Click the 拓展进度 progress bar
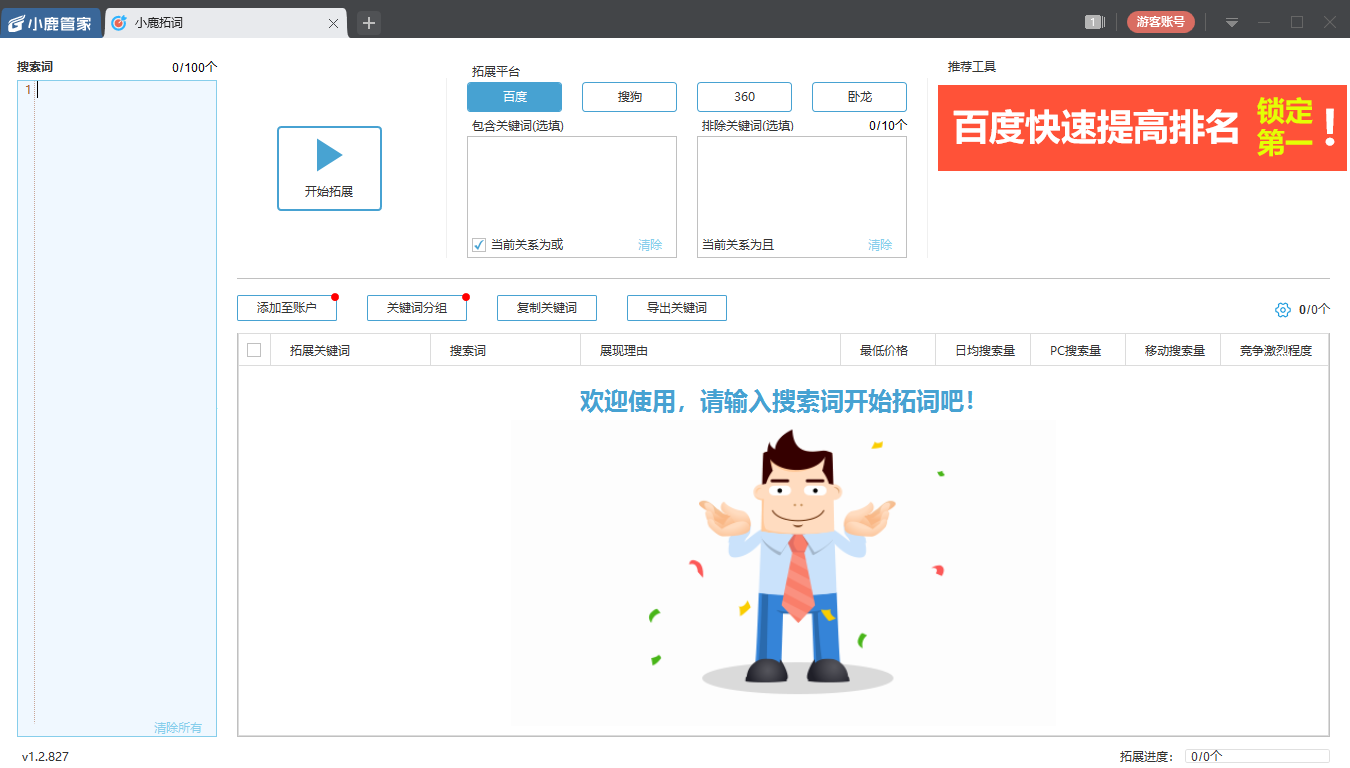The image size is (1350, 768). coord(1257,757)
